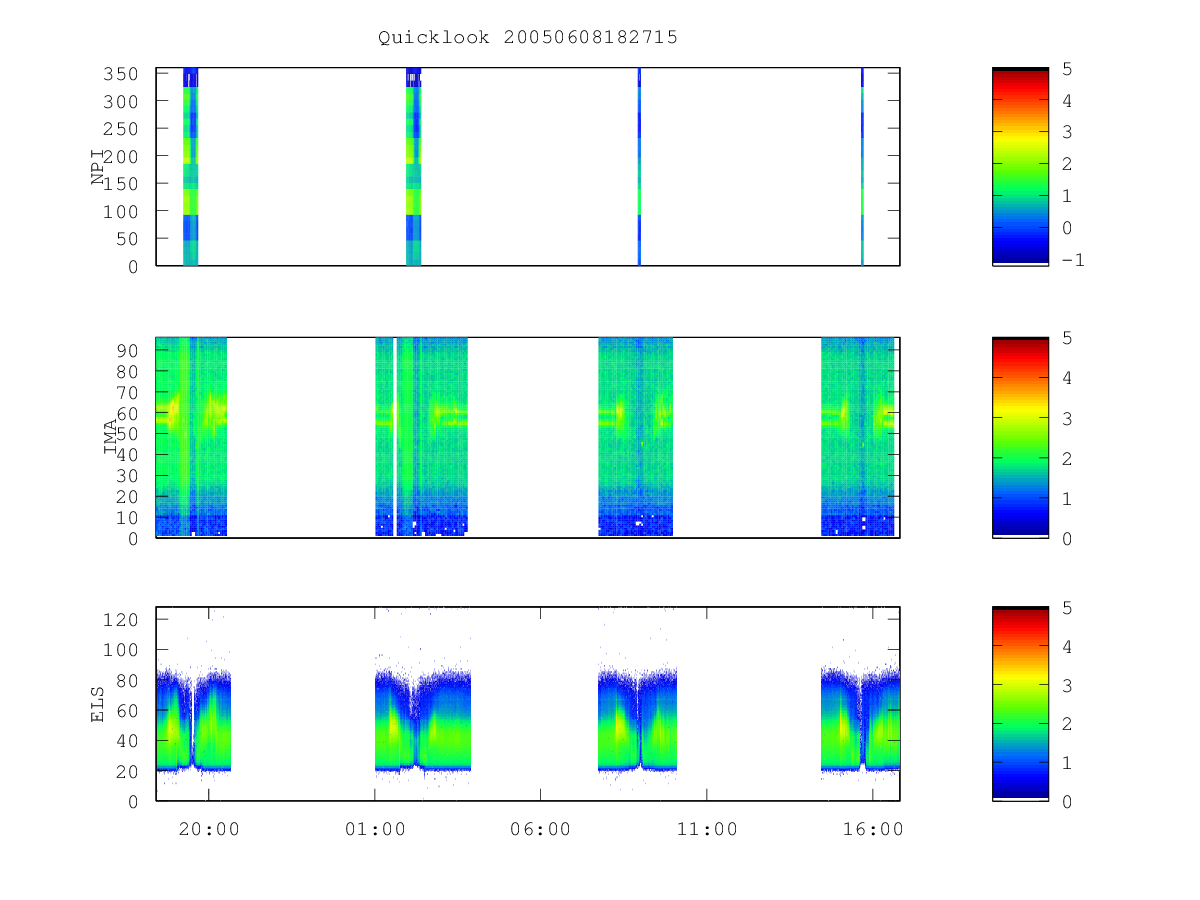Image resolution: width=1200 pixels, height=900 pixels.
Task: Click the 06:00 time tick label
Action: (x=540, y=829)
